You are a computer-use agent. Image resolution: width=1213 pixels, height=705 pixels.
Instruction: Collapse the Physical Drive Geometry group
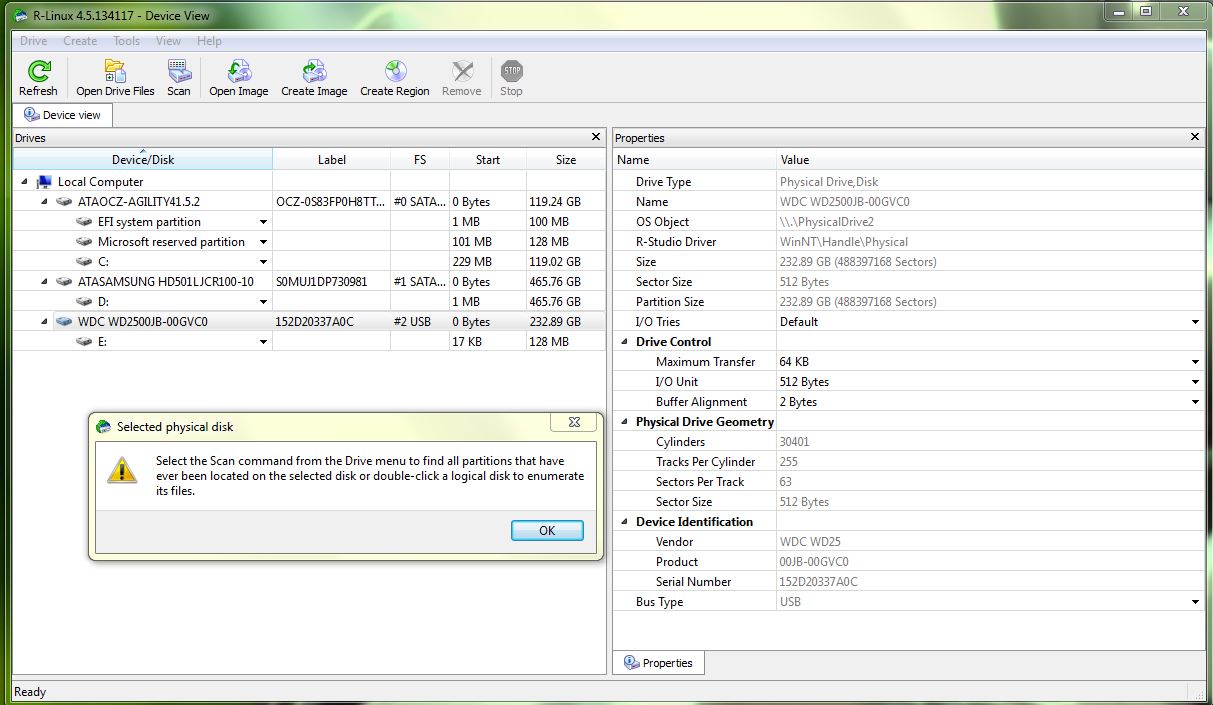point(625,422)
